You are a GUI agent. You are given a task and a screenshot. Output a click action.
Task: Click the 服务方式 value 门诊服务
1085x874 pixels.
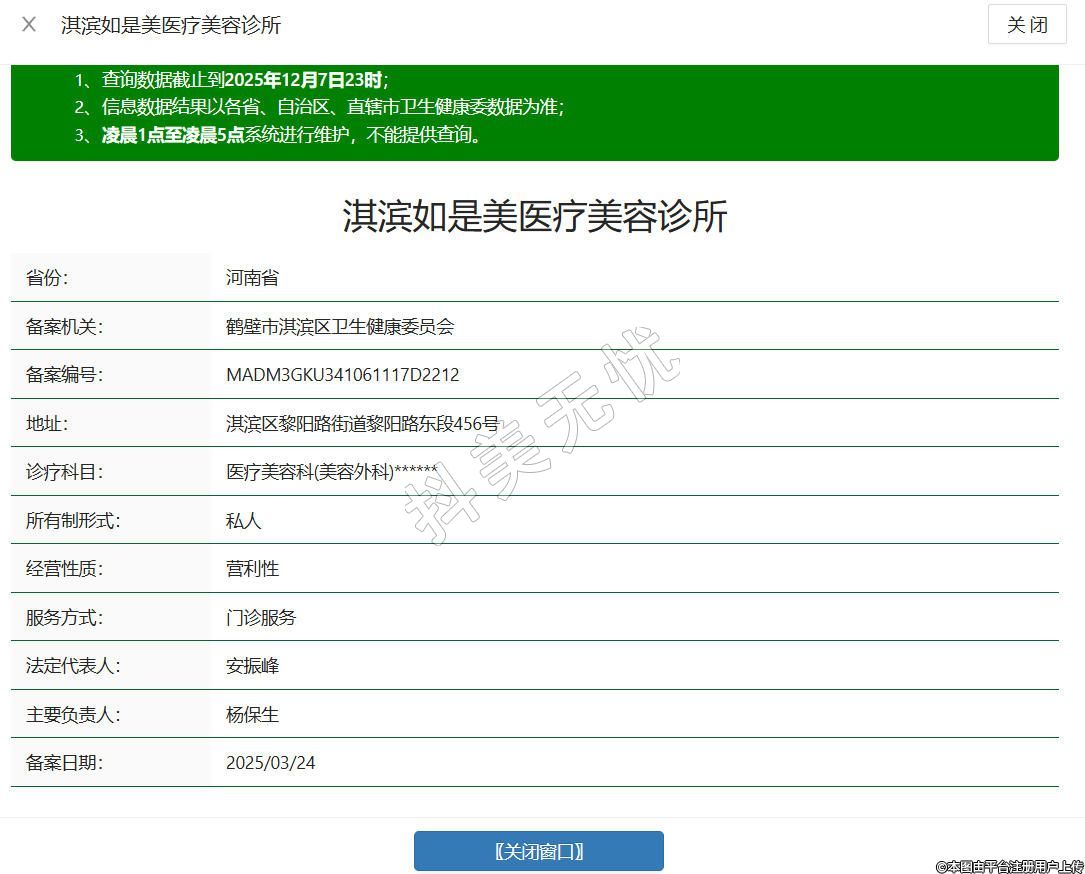261,618
